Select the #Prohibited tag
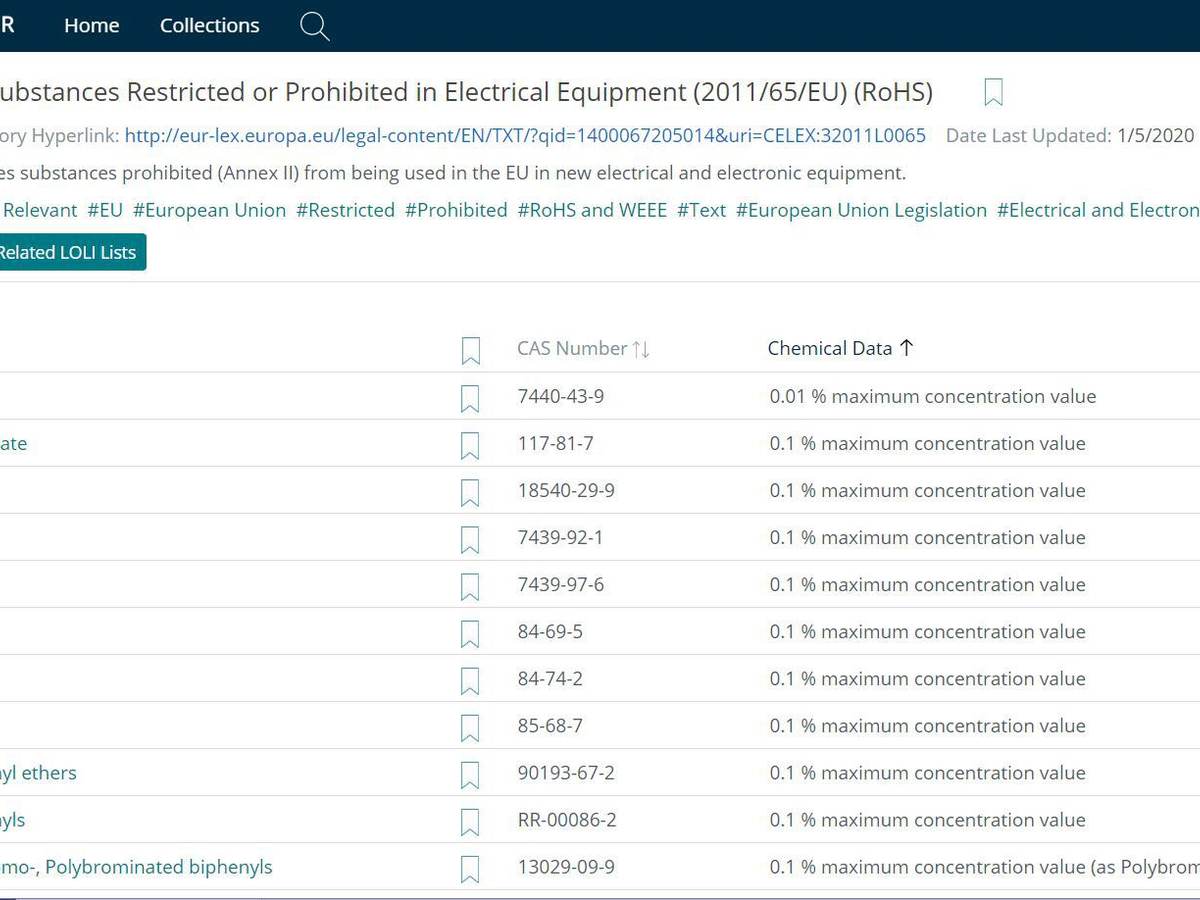1200x900 pixels. pyautogui.click(x=456, y=210)
